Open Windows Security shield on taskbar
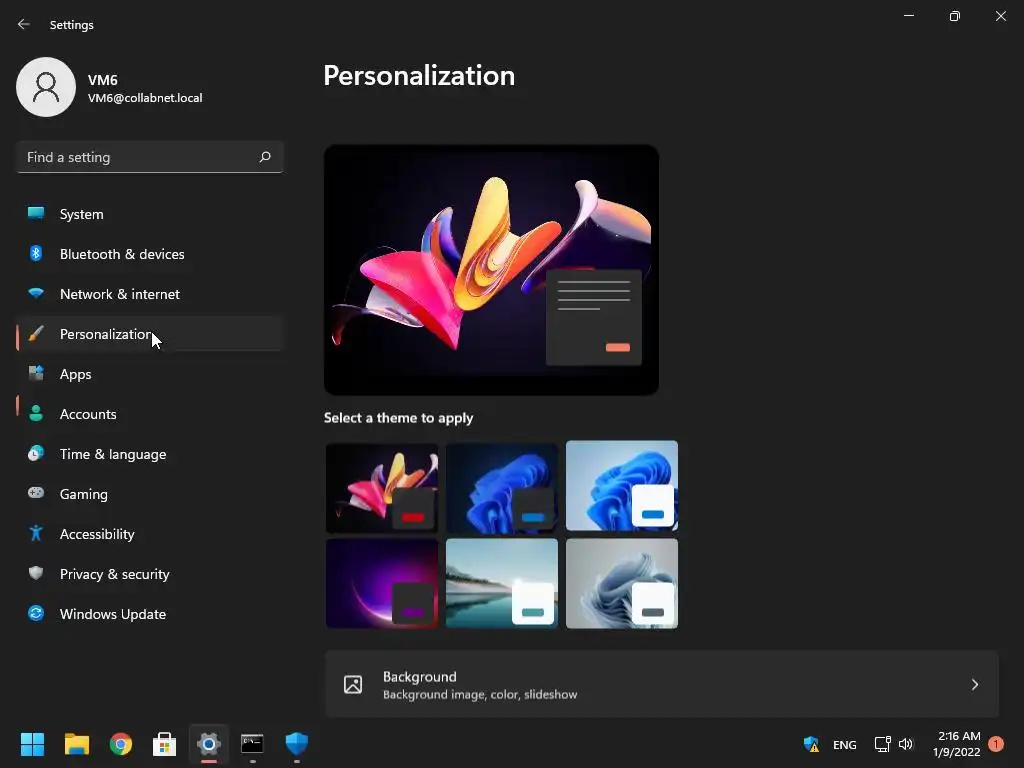1024x768 pixels. [x=296, y=744]
